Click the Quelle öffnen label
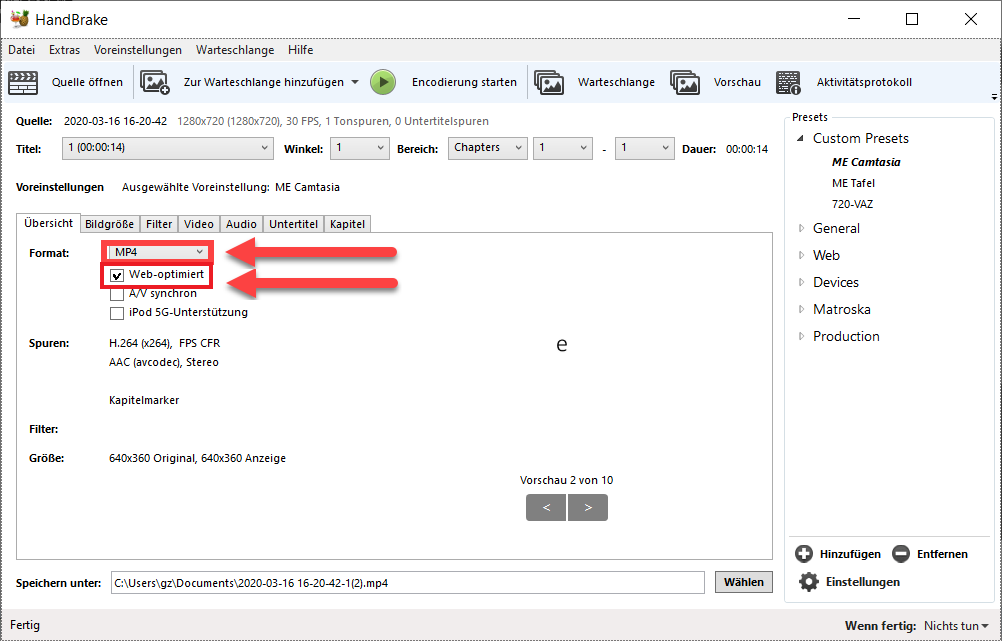 tap(87, 82)
